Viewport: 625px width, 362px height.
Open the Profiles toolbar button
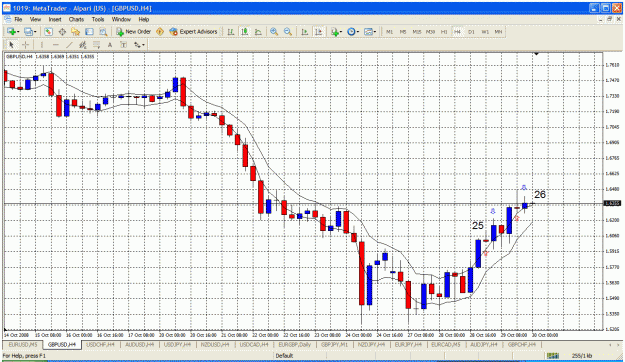[28, 31]
